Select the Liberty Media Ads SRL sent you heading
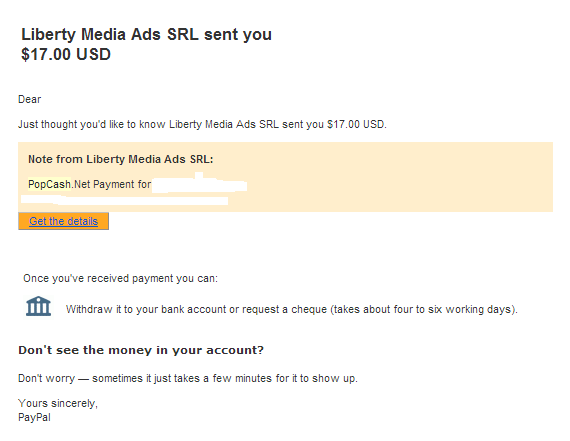This screenshot has width=570, height=441. [x=146, y=35]
